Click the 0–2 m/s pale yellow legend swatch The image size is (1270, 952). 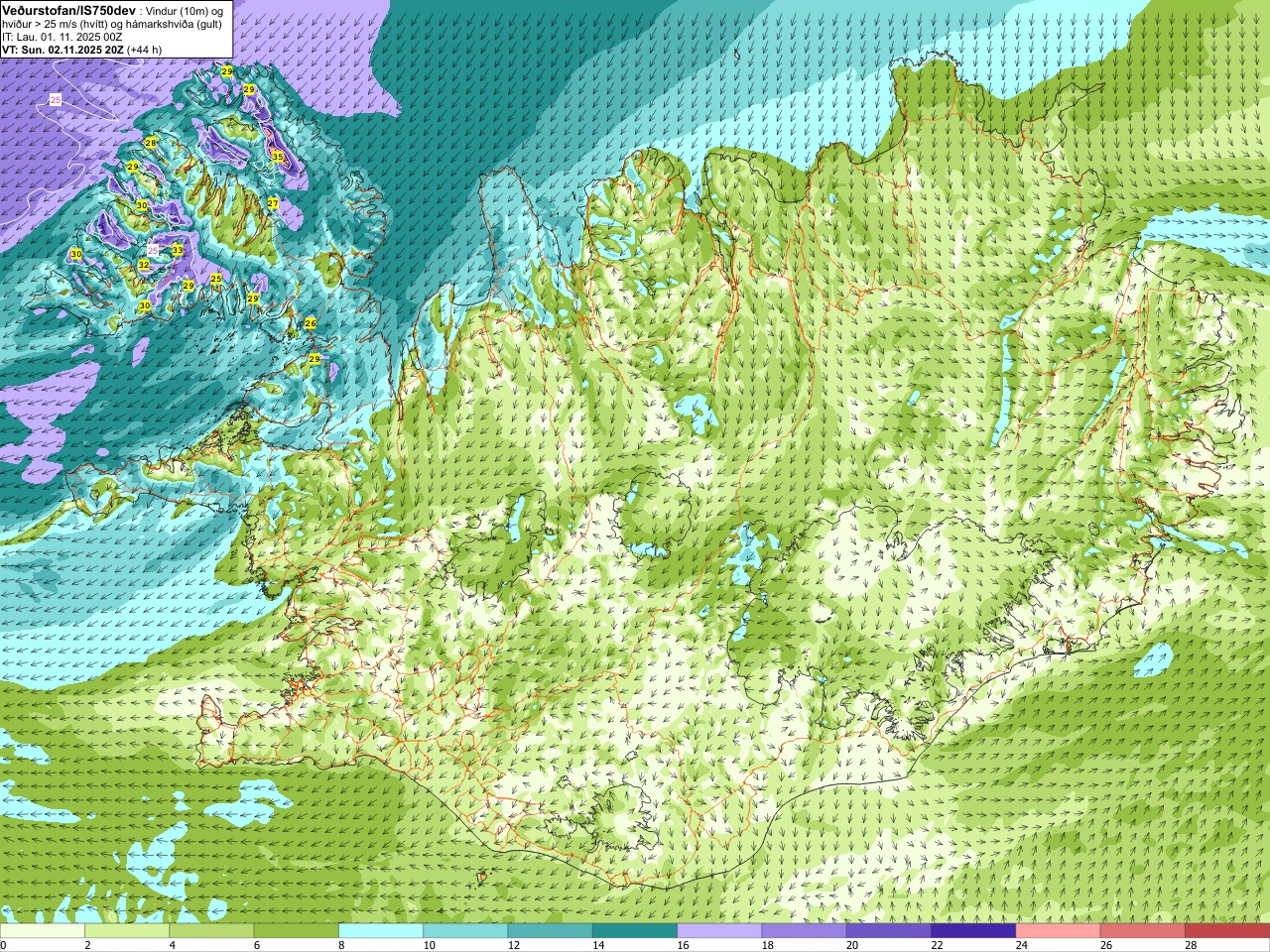pyautogui.click(x=43, y=931)
